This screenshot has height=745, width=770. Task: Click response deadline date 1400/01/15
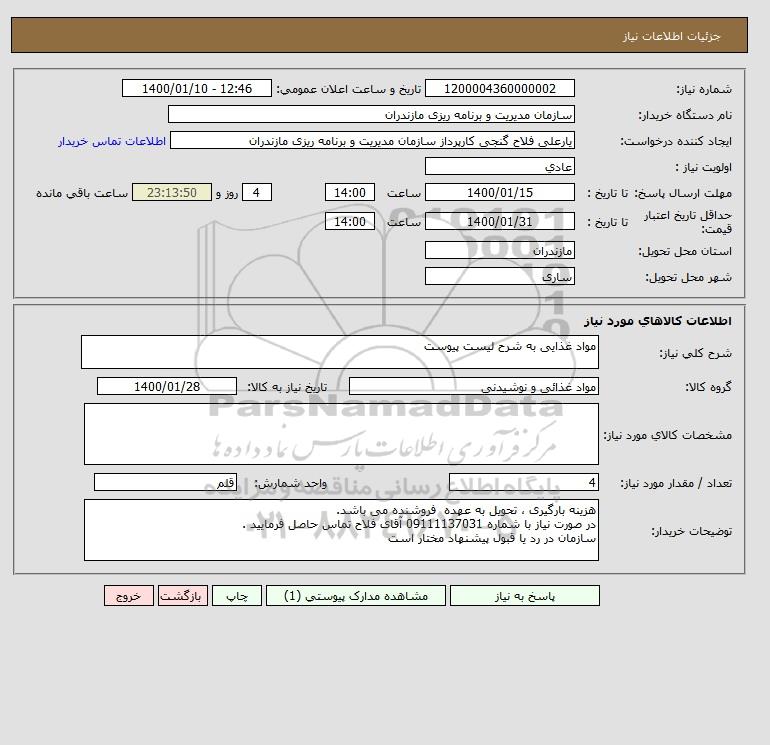tap(499, 193)
